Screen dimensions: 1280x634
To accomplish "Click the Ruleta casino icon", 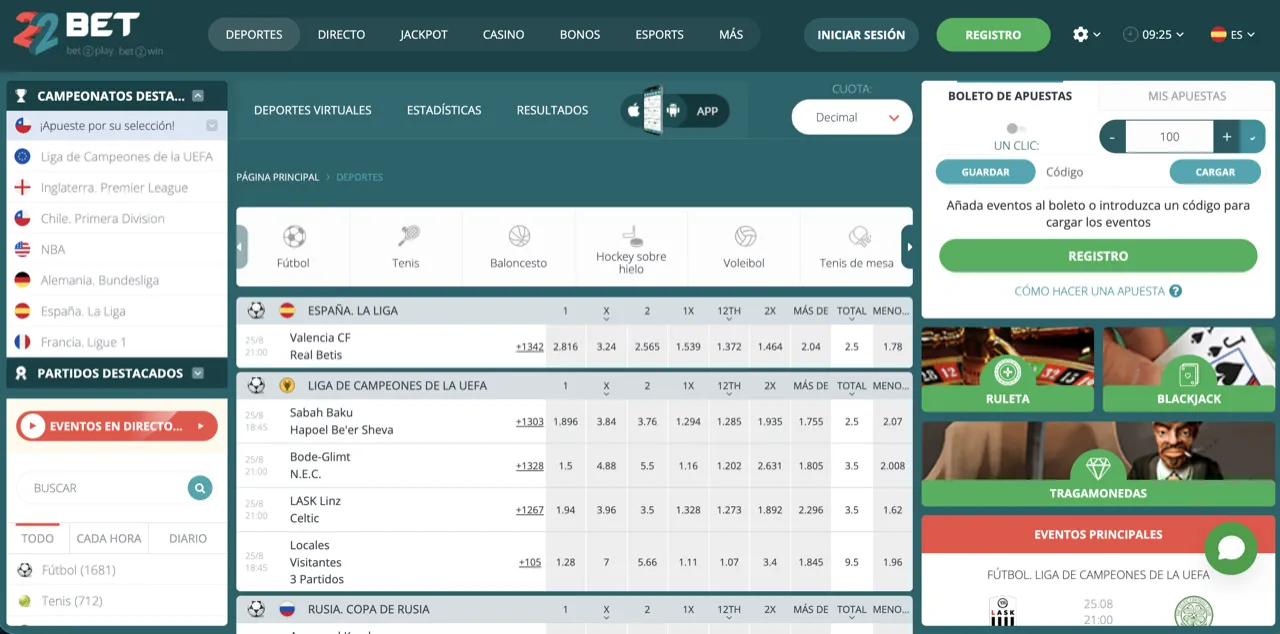I will click(1007, 373).
